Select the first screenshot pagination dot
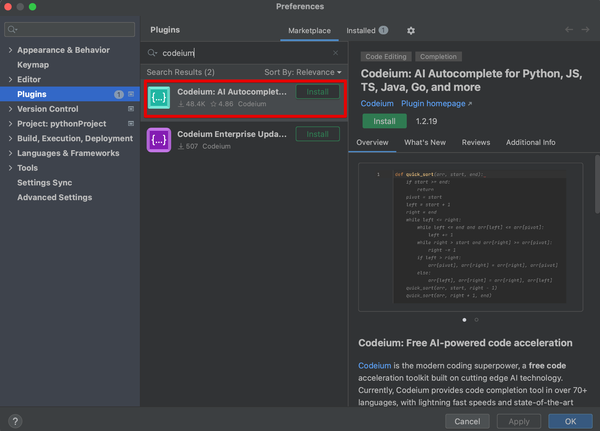 [464, 320]
